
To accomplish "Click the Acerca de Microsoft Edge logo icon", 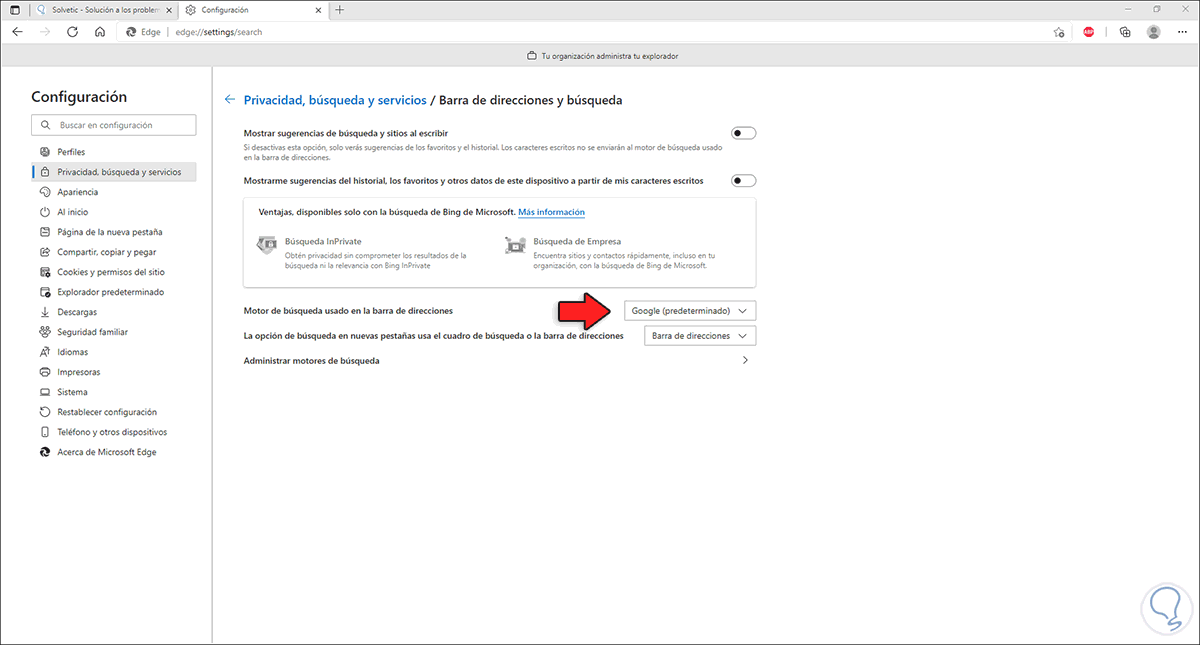I will 45,452.
